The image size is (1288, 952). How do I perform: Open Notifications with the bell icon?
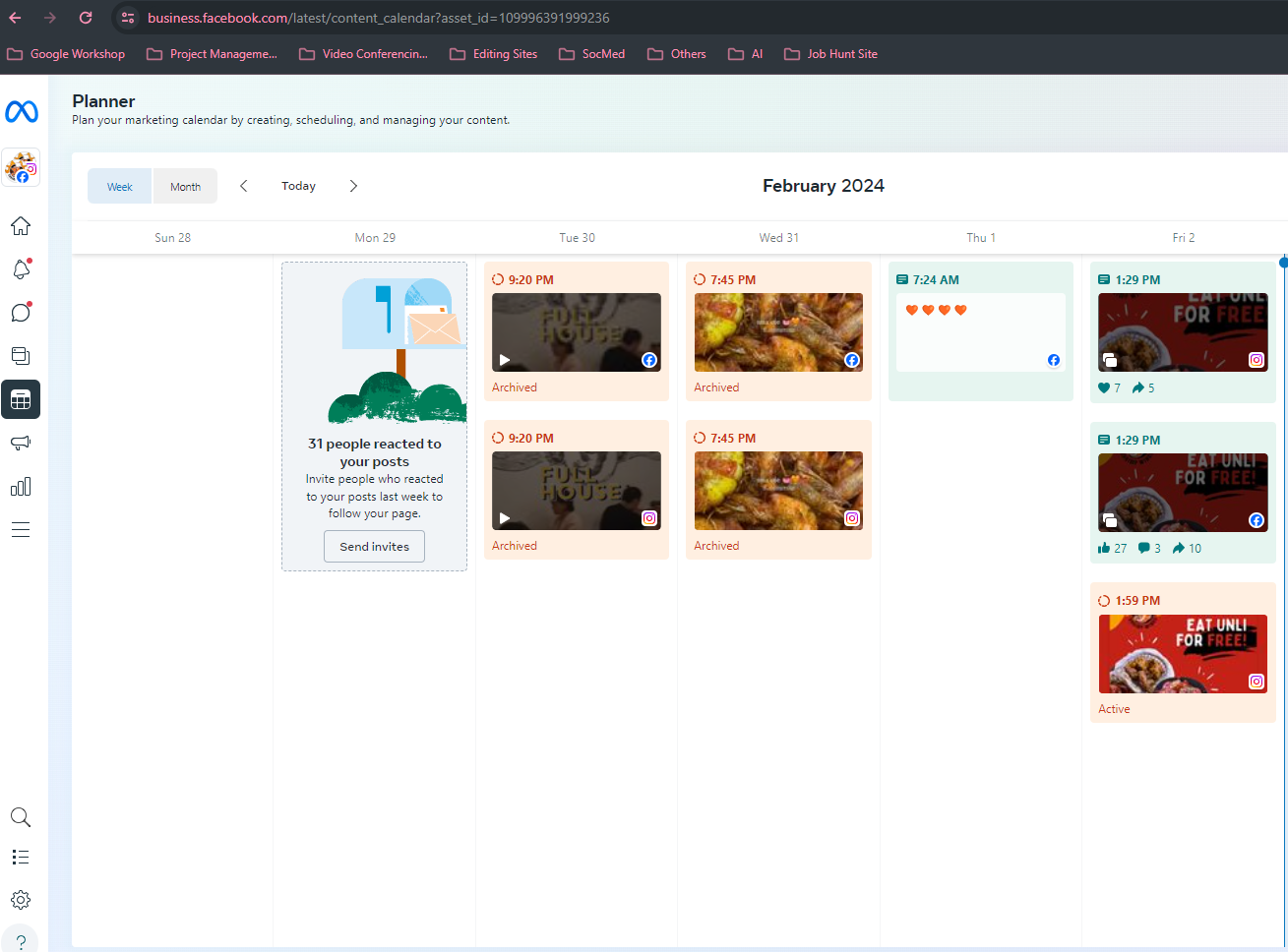click(x=21, y=269)
